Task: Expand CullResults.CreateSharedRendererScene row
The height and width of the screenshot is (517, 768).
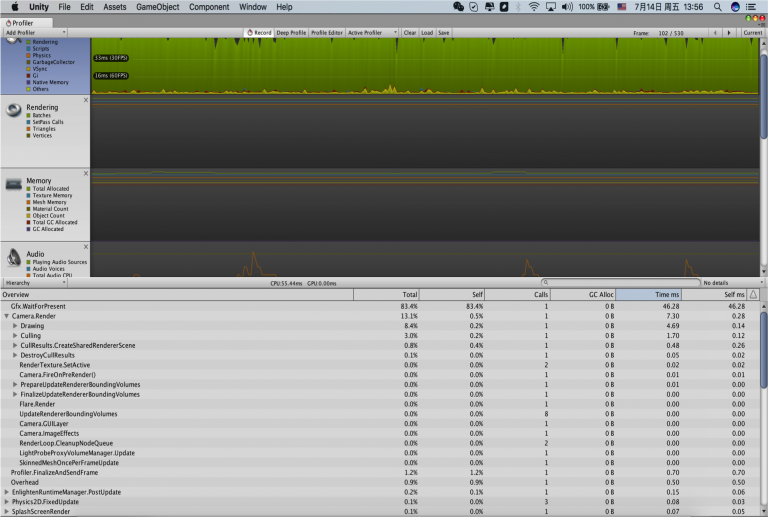Action: coord(15,346)
